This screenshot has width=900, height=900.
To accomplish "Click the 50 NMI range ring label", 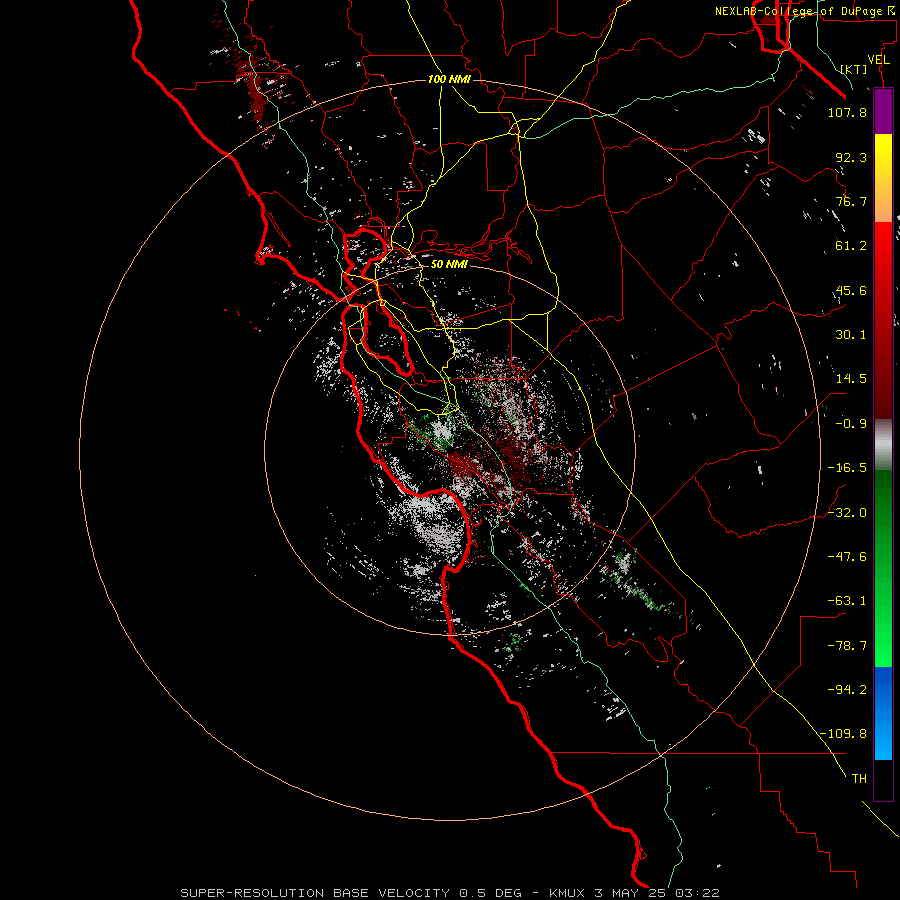I will [x=449, y=264].
